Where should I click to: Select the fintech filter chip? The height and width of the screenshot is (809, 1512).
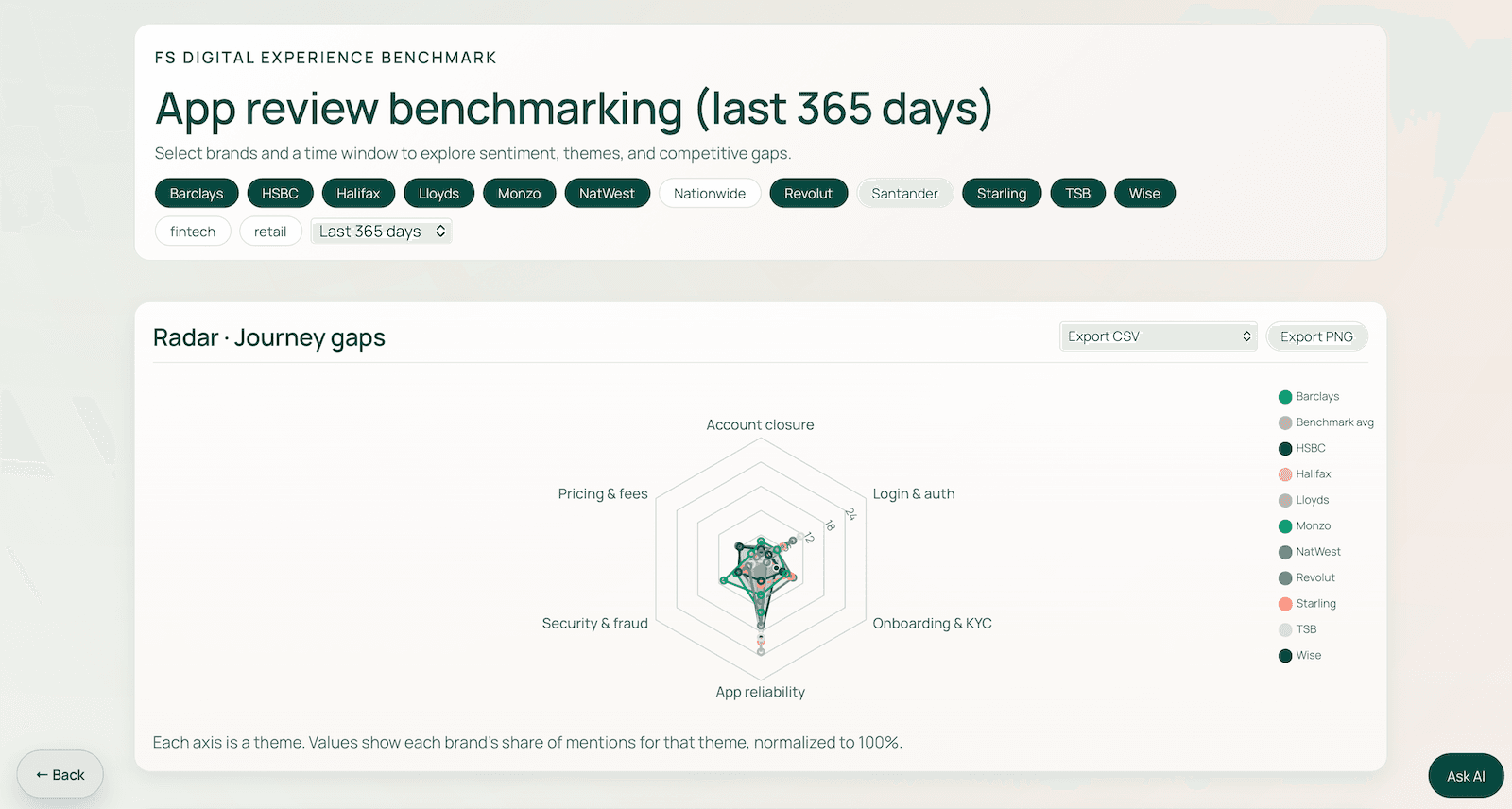coord(193,232)
